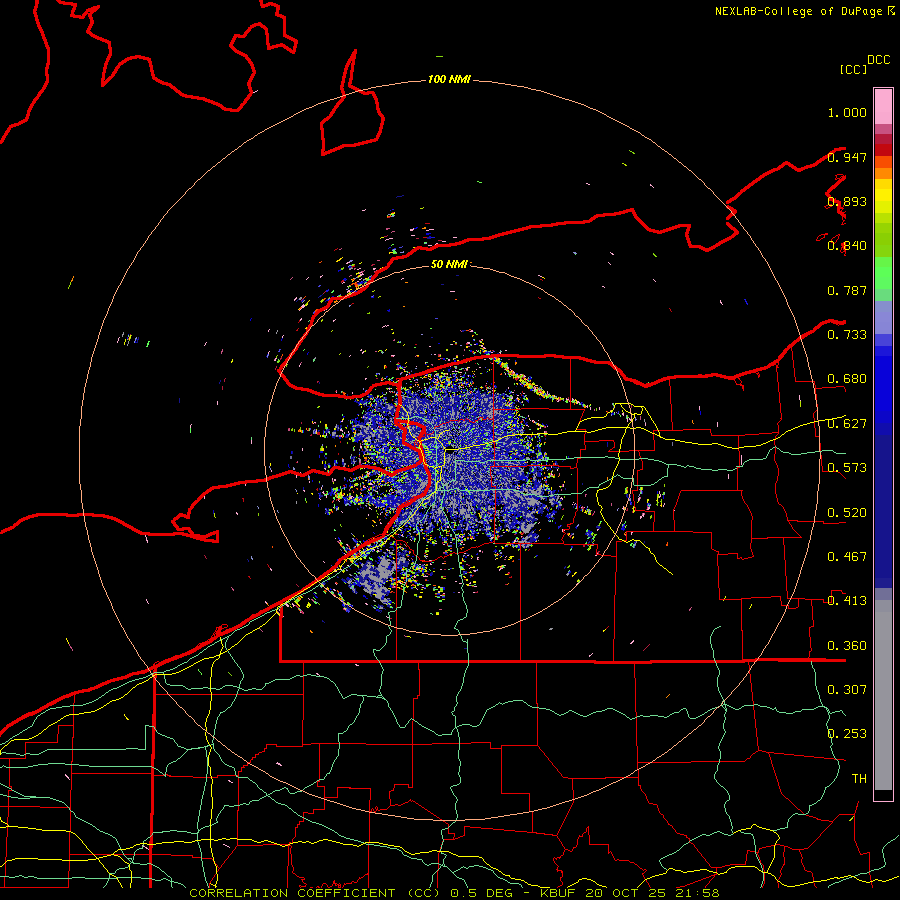Select the 0.627 scale label
This screenshot has height=900, width=900.
tap(847, 424)
